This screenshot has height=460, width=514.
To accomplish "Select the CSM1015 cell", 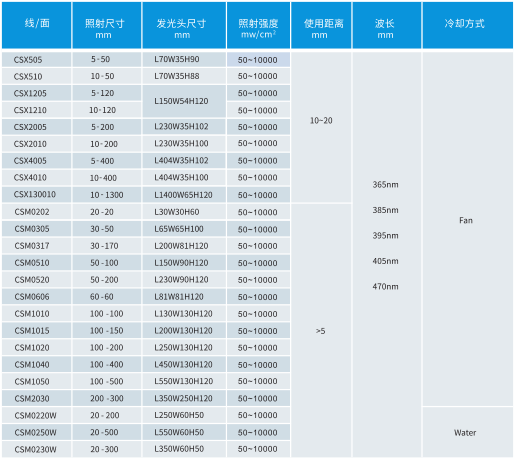I will pyautogui.click(x=36, y=331).
